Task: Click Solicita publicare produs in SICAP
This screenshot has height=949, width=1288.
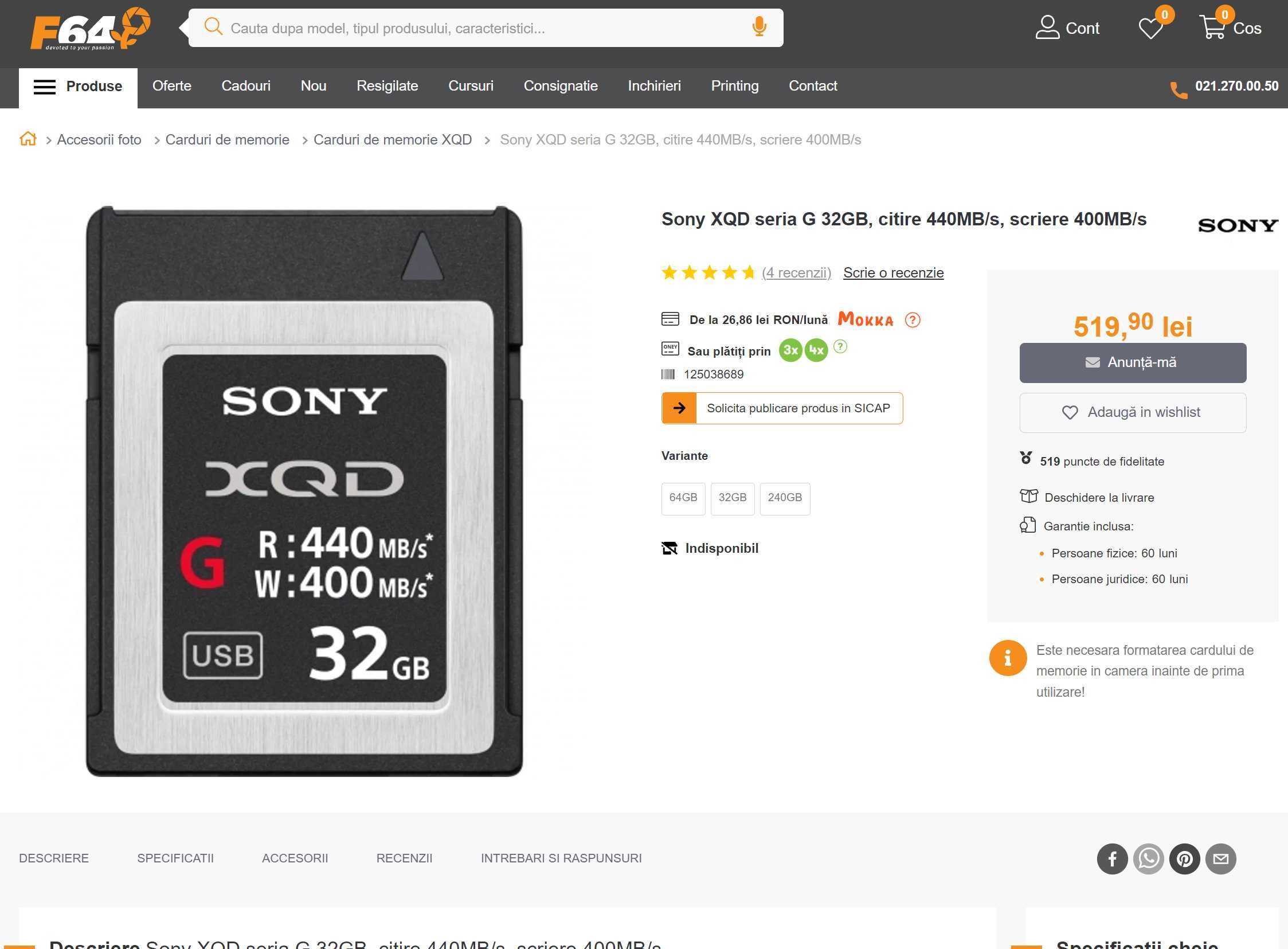Action: pos(782,408)
